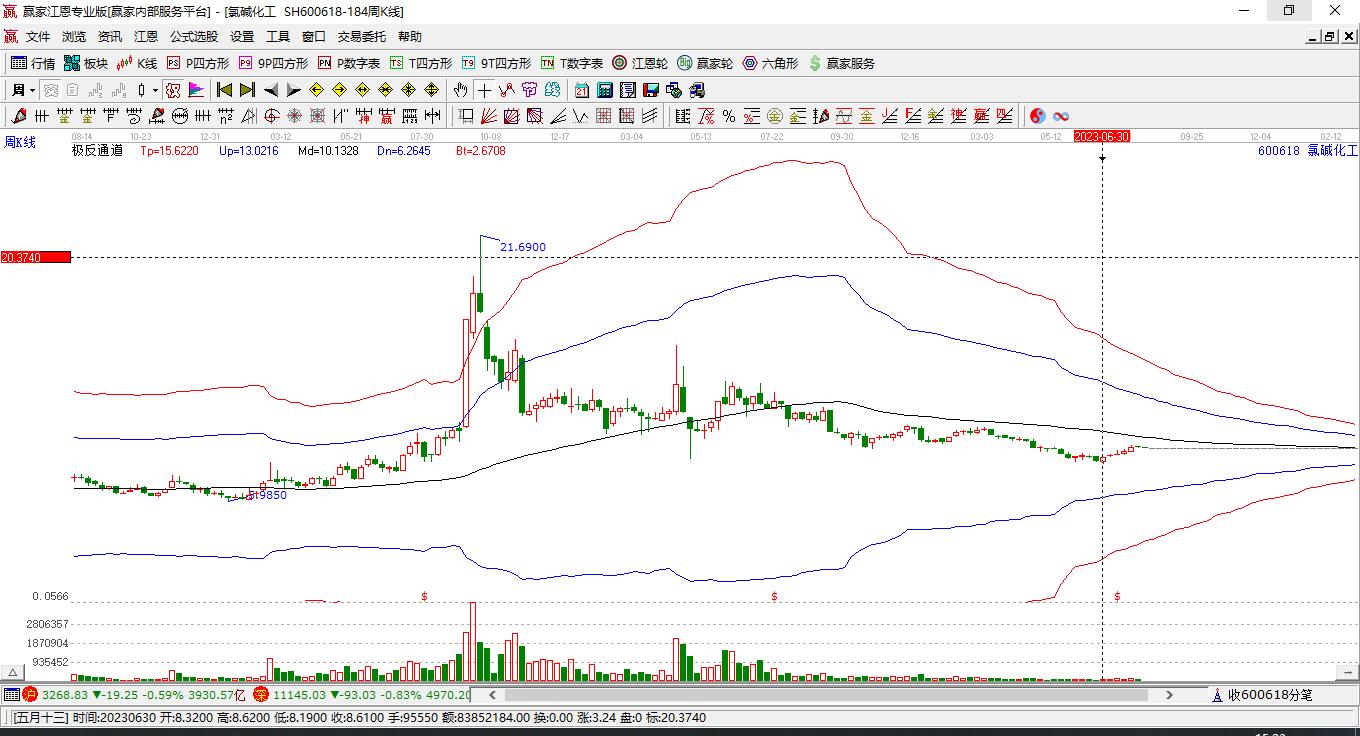This screenshot has width=1360, height=736.
Task: Open the 六角形 hexagon tool
Action: click(770, 63)
